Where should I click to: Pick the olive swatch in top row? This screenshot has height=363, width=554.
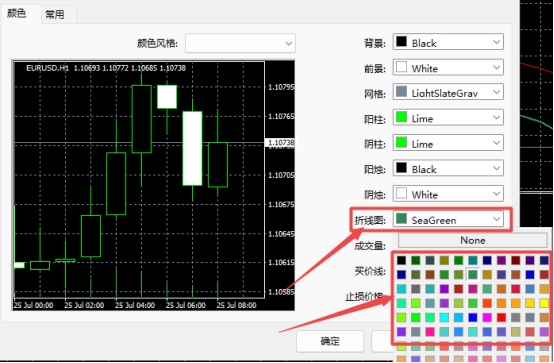pos(444,260)
